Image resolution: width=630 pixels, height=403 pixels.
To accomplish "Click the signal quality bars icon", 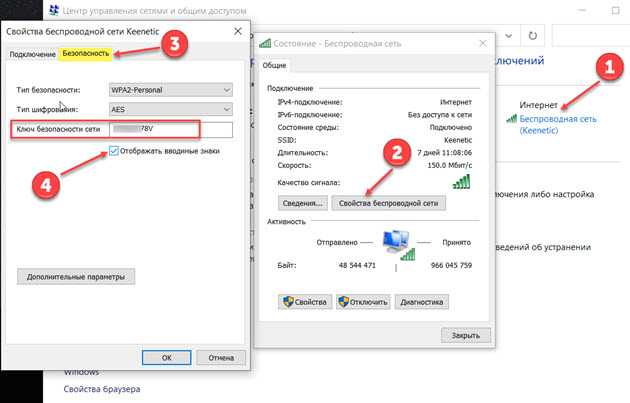I will 461,182.
